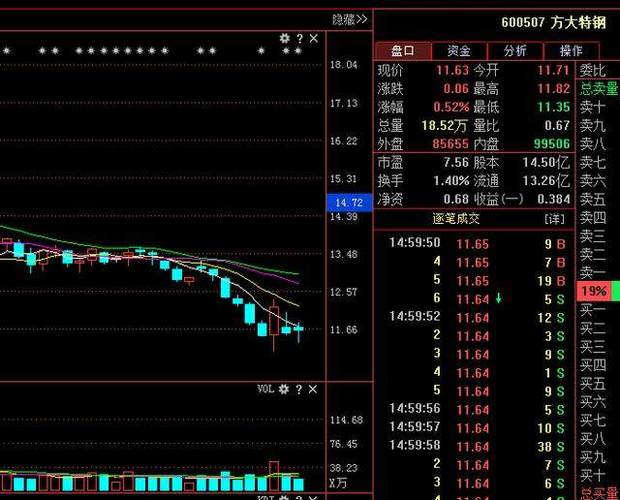Open [详] trade details link
Image resolution: width=620 pixels, height=500 pixels.
pos(554,219)
